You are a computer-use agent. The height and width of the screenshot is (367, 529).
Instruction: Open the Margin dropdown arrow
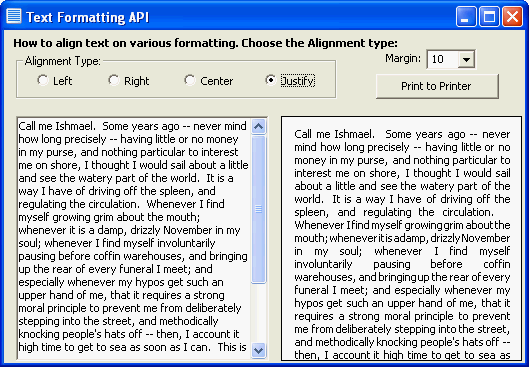coord(466,60)
